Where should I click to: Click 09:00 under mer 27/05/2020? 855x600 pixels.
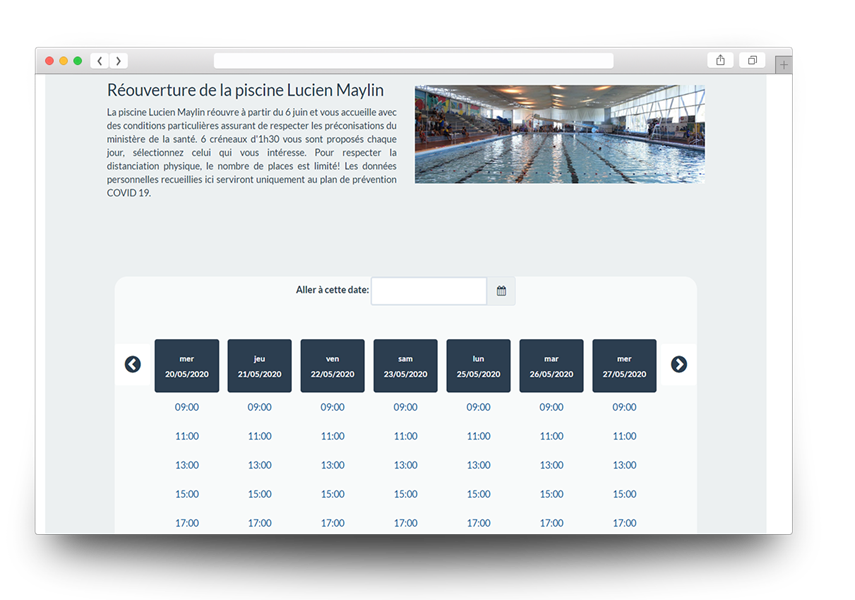click(x=624, y=407)
